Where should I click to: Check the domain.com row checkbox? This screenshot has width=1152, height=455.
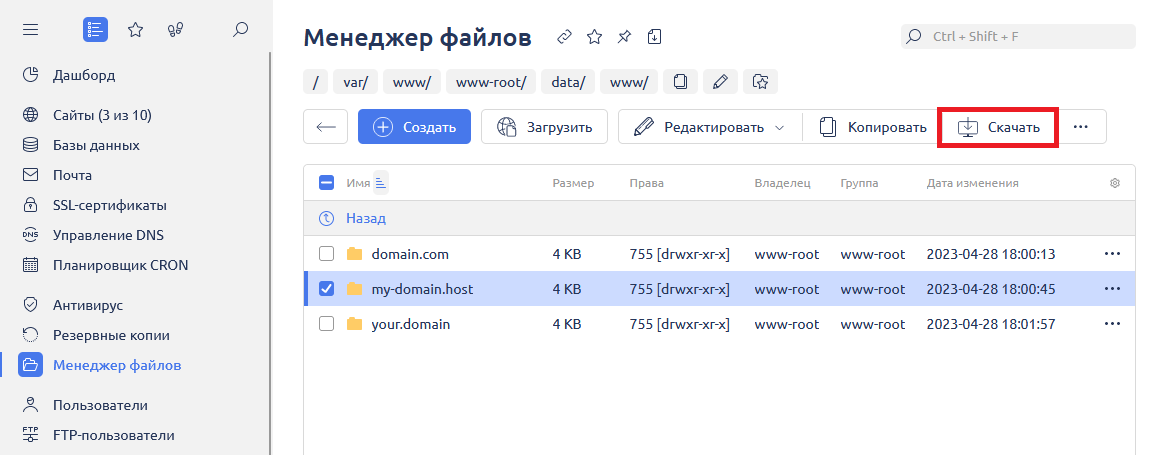[x=326, y=254]
